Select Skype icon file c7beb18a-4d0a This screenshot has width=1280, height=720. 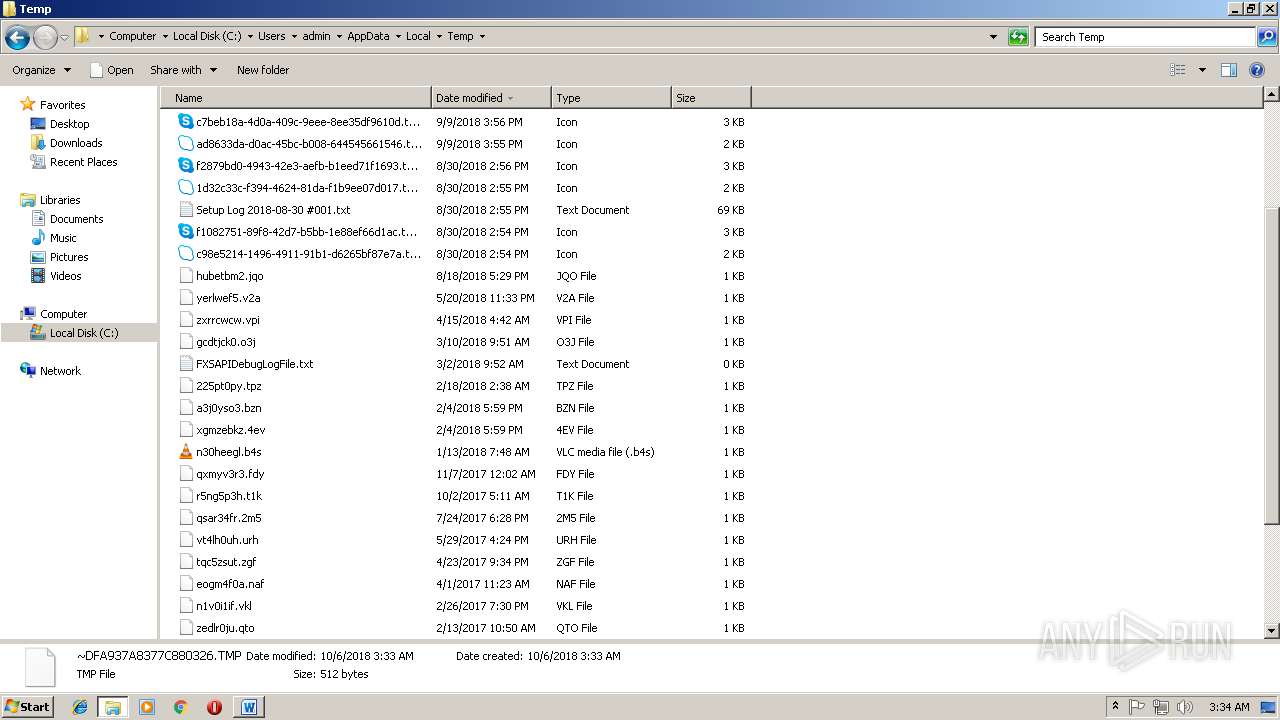186,121
